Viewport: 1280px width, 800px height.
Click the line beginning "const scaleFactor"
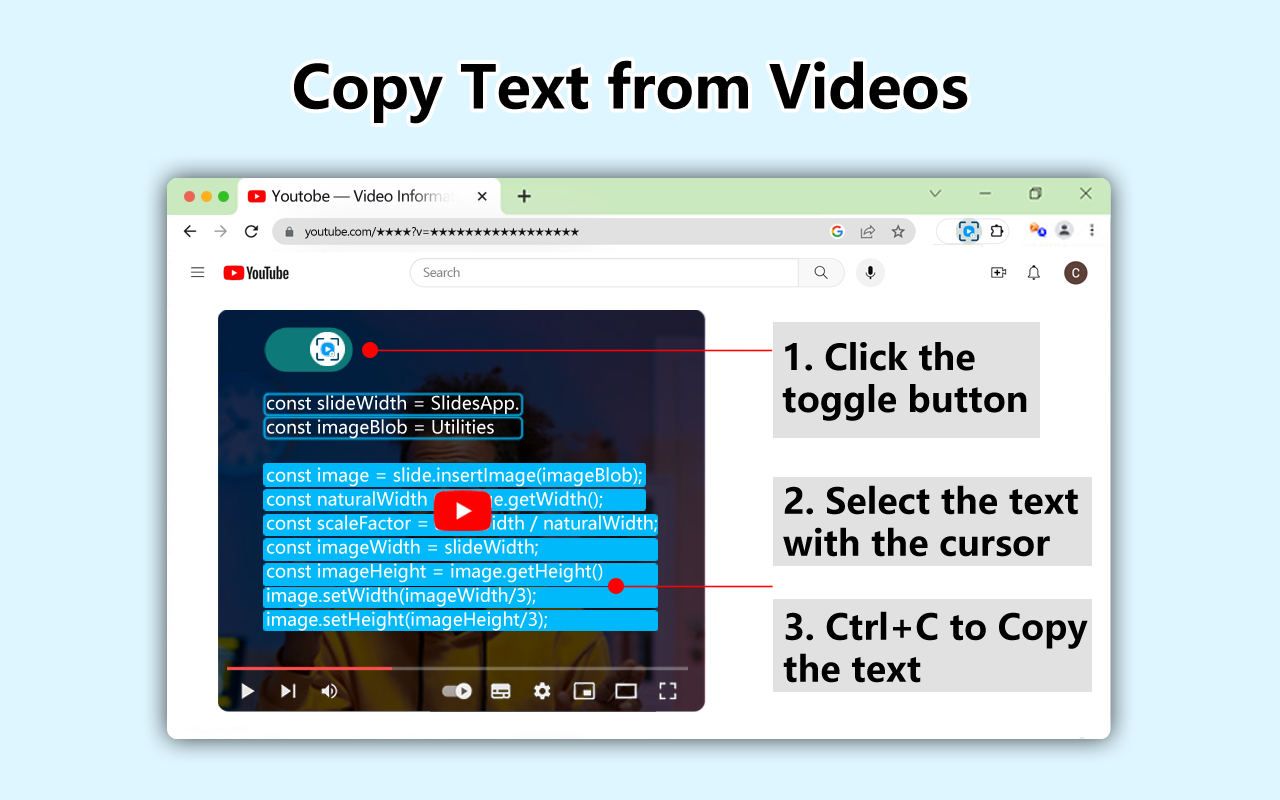[461, 524]
